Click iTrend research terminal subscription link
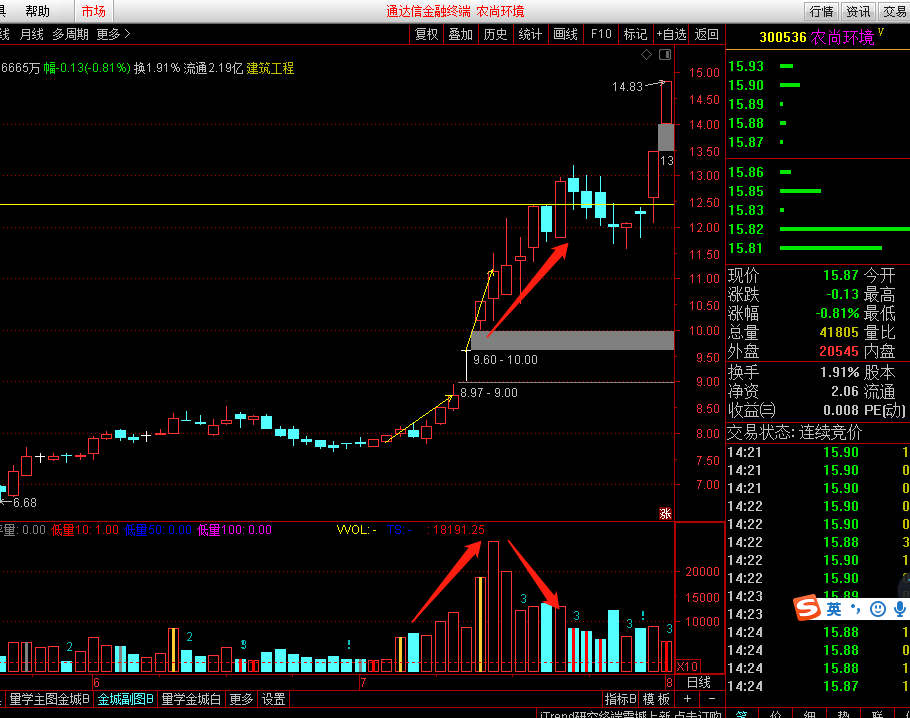The width and height of the screenshot is (910, 718). click(x=631, y=714)
